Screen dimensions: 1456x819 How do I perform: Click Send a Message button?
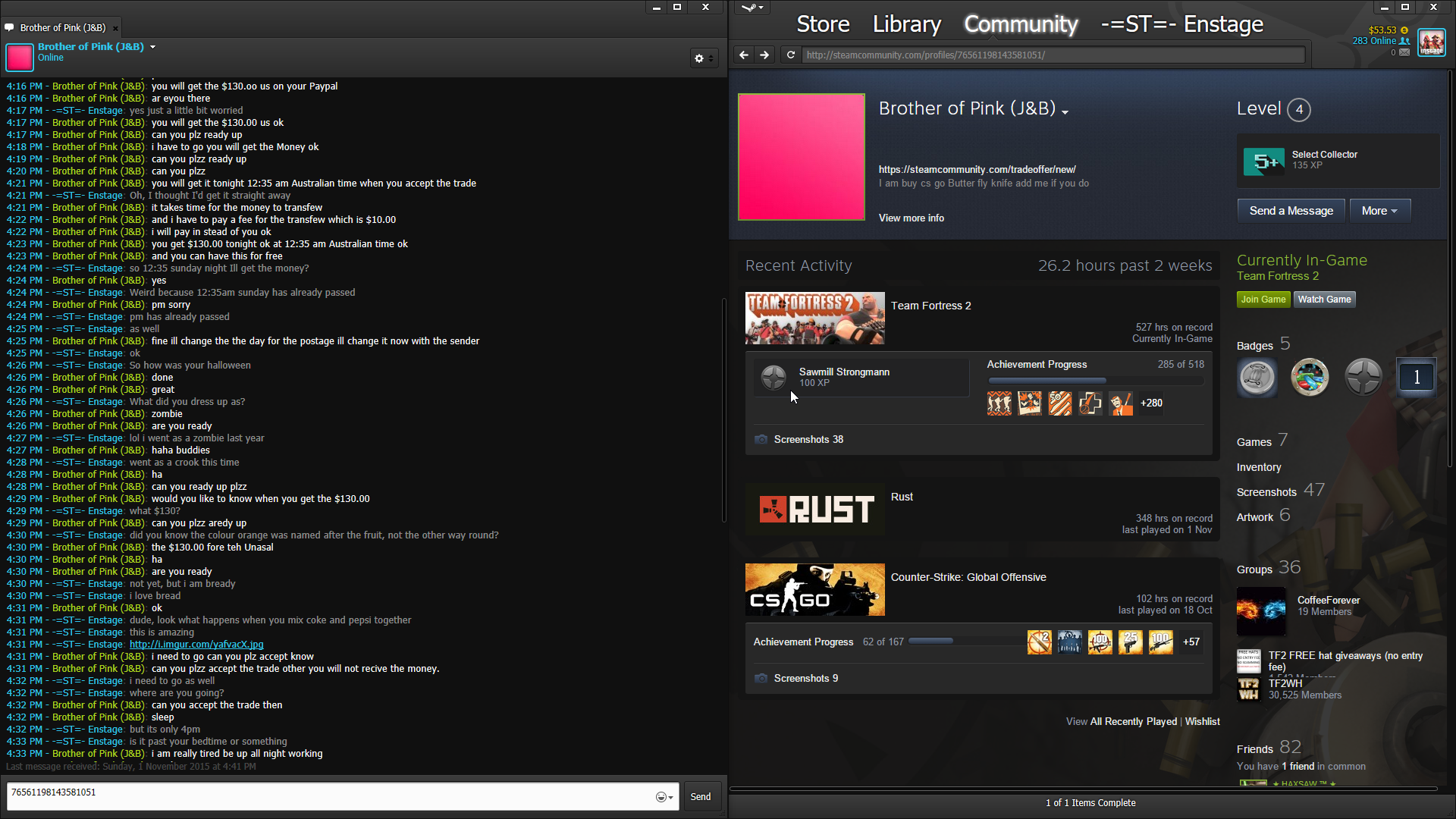click(1291, 211)
